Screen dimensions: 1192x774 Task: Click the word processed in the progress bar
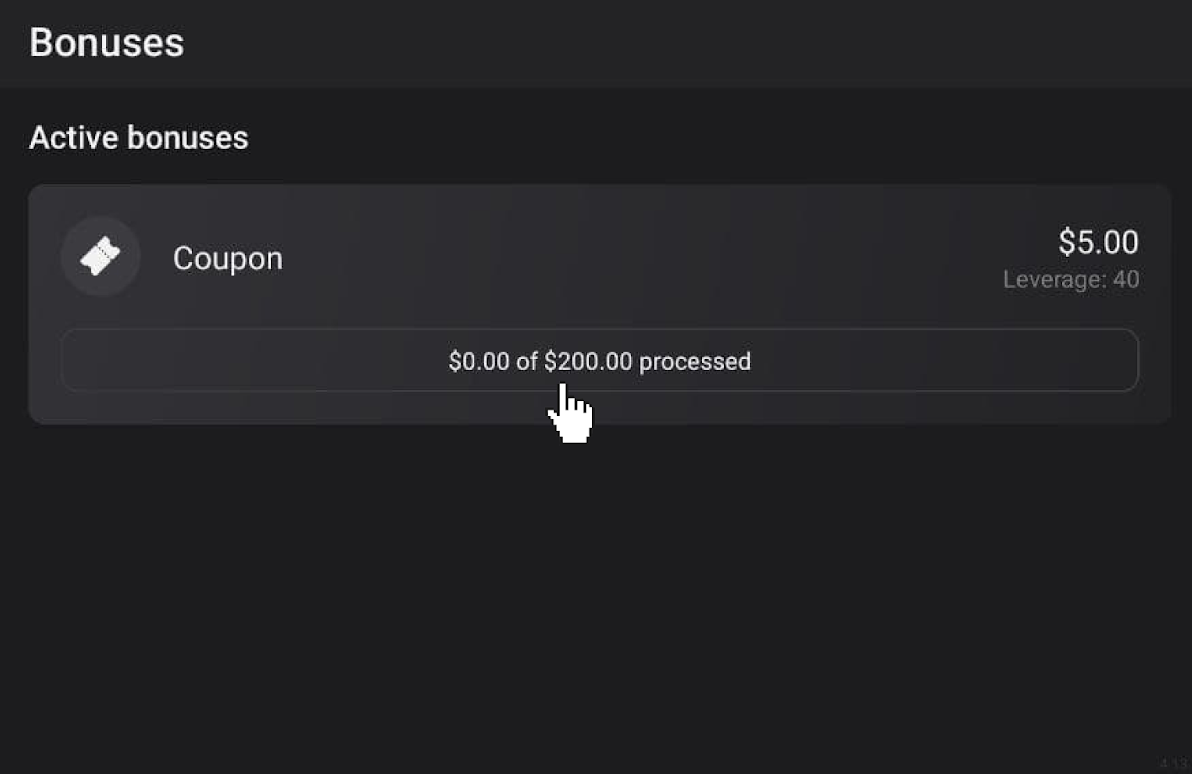pos(695,361)
